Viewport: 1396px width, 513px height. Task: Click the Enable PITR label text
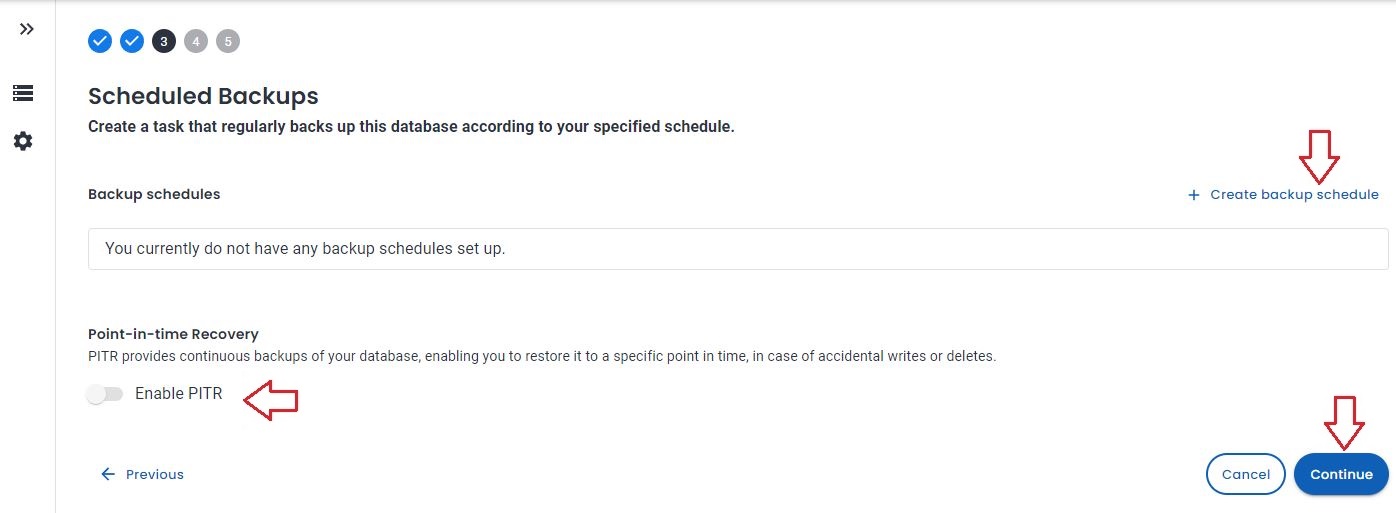[179, 394]
